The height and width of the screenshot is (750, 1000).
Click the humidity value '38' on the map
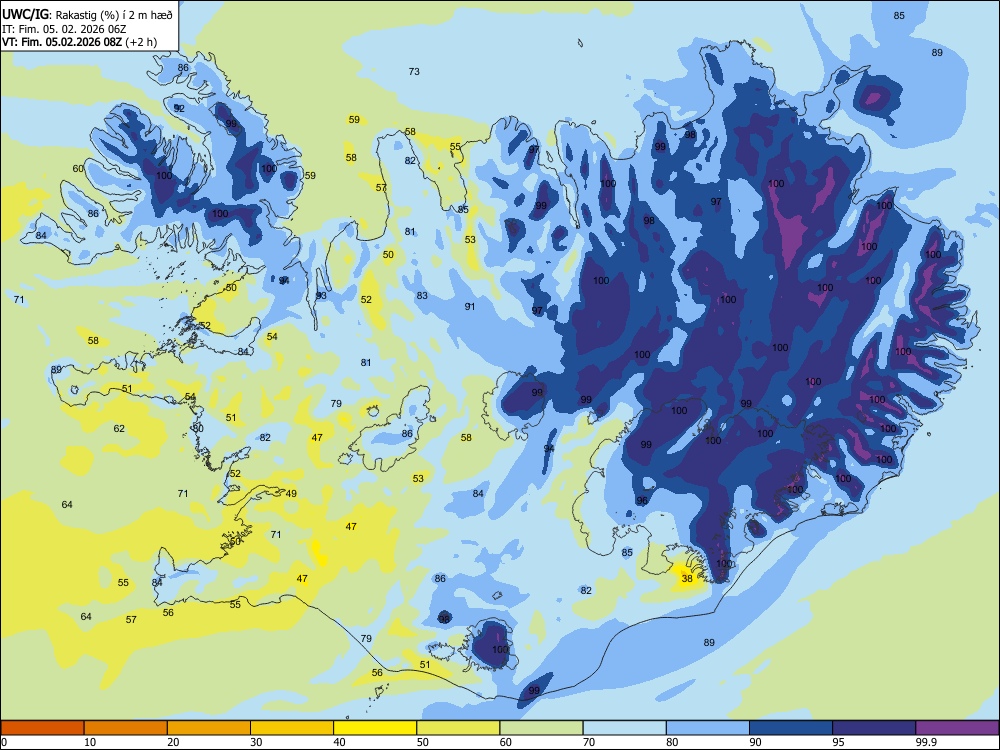687,578
